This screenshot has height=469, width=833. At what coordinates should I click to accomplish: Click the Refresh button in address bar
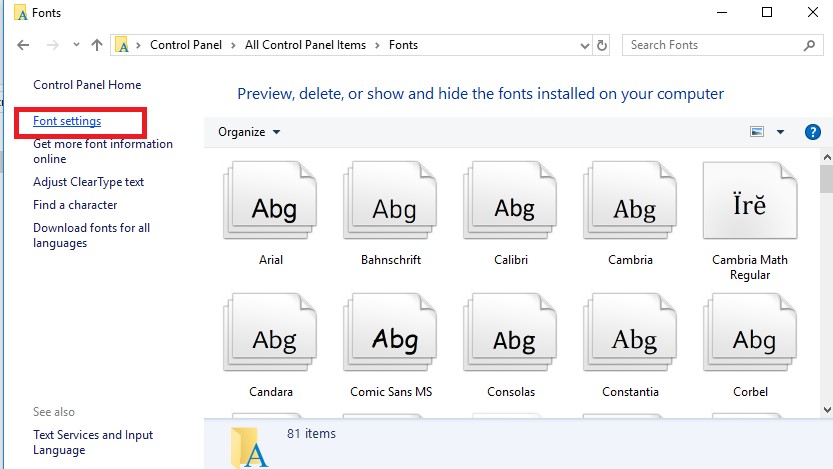(602, 45)
